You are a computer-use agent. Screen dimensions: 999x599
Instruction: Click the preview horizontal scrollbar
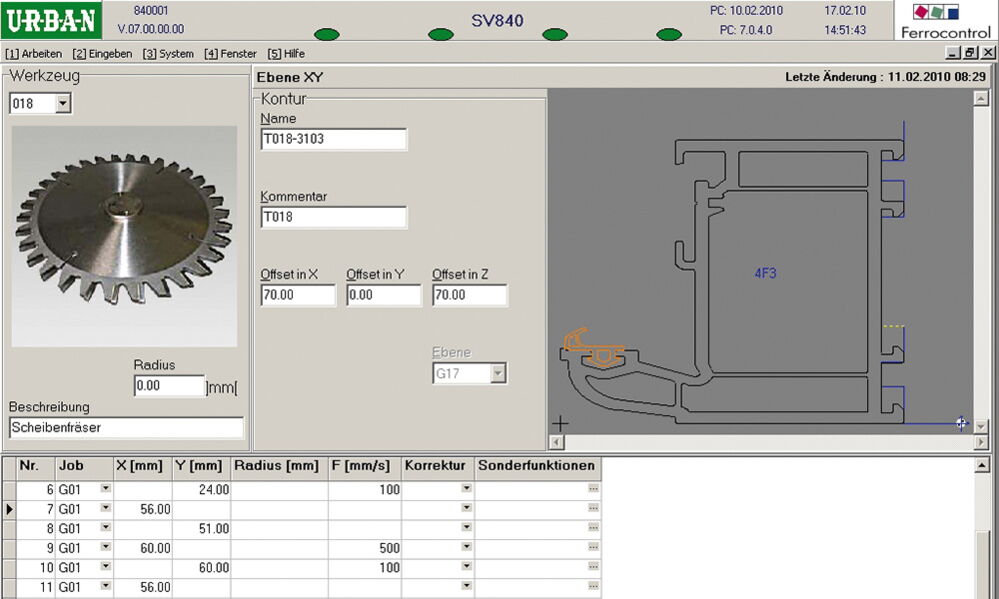760,441
